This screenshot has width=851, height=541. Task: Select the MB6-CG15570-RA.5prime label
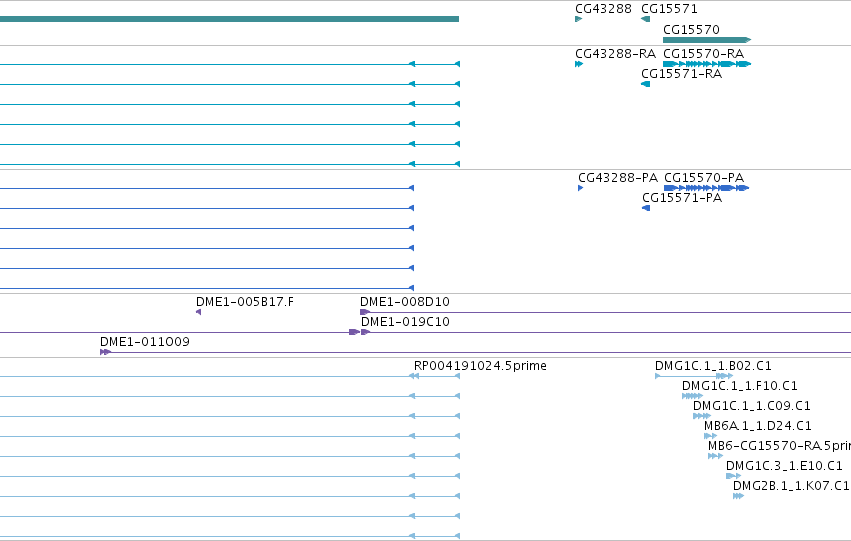779,446
